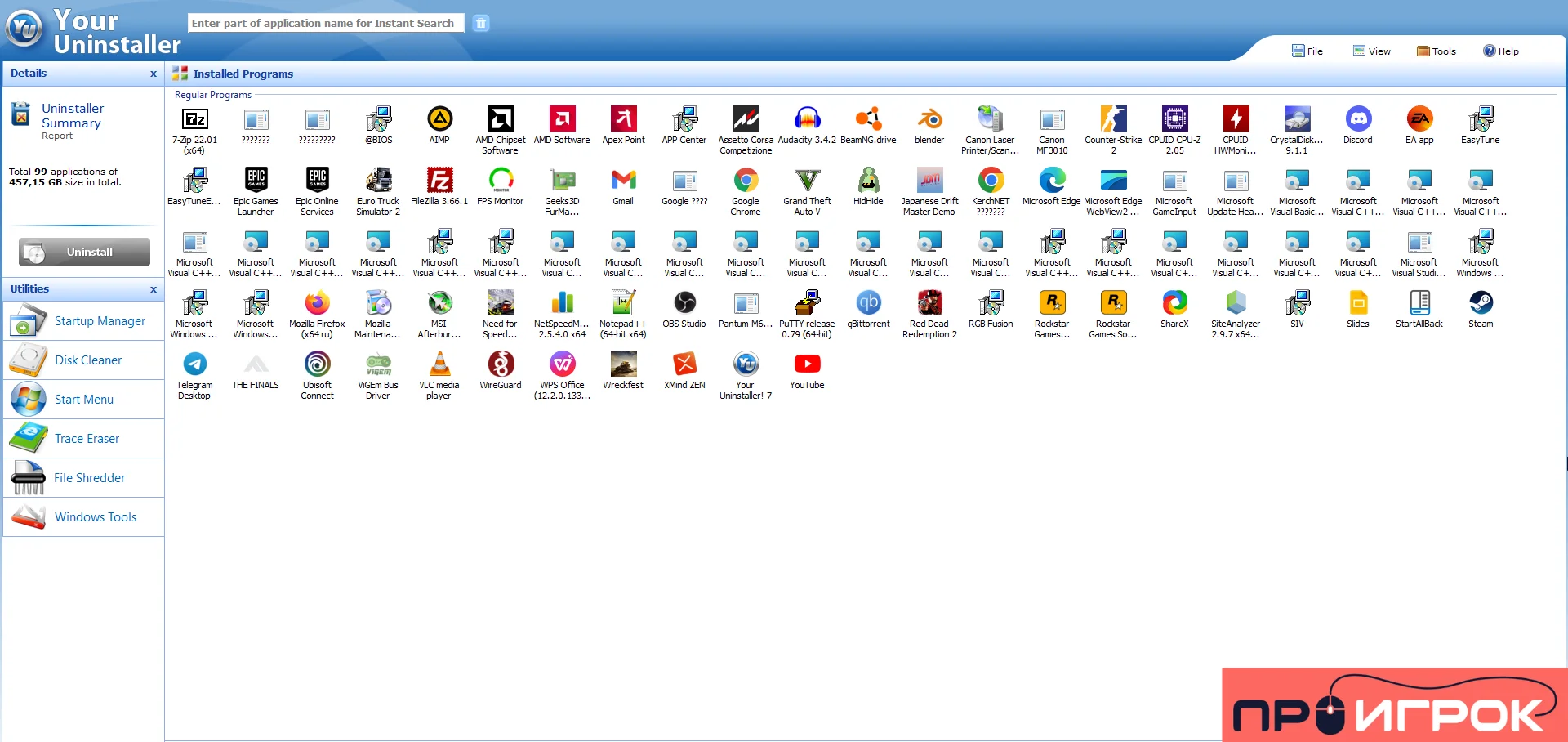Select the Counter-Strike 2 icon
1568x742 pixels.
(1113, 119)
